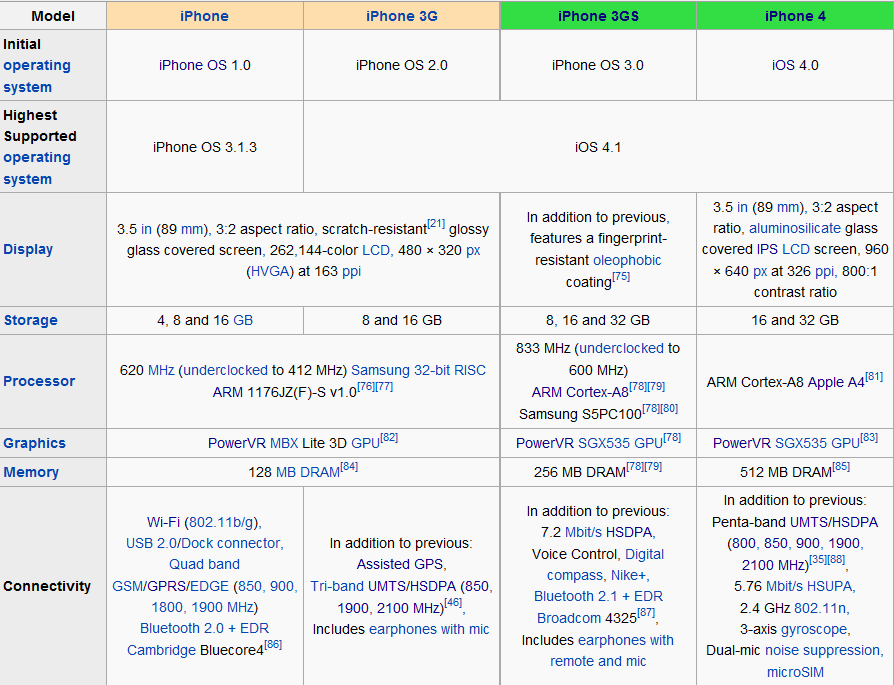Open the Bluetooth 2.1 + EDR link
The width and height of the screenshot is (894, 685).
(598, 596)
